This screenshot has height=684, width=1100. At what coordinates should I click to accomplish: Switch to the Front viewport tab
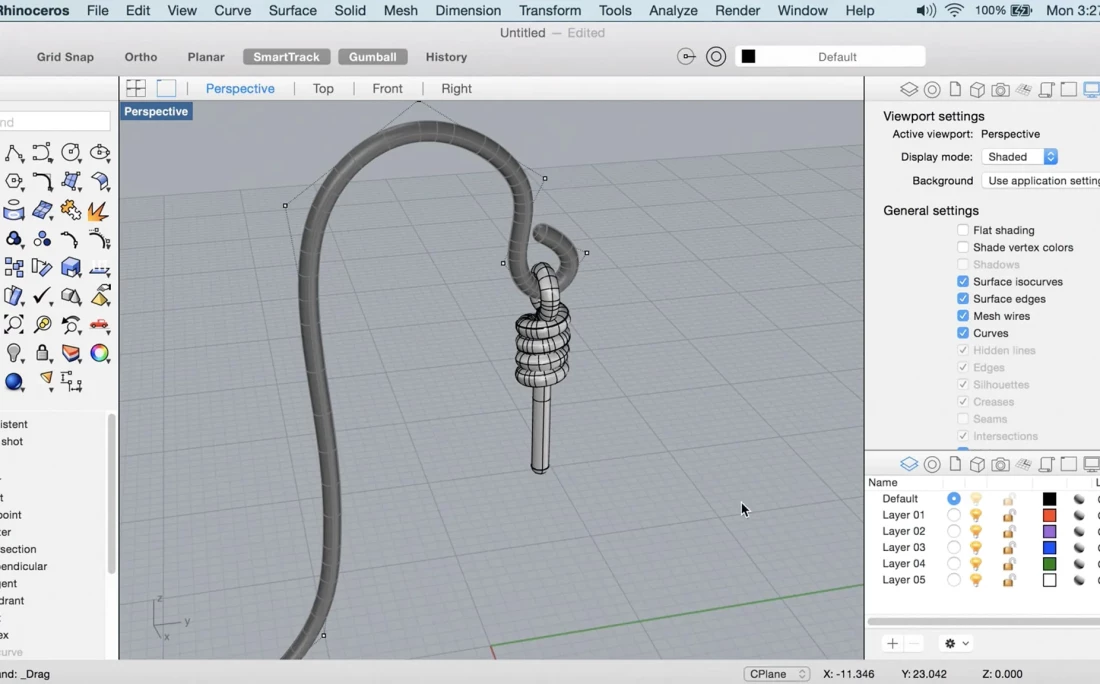click(387, 88)
